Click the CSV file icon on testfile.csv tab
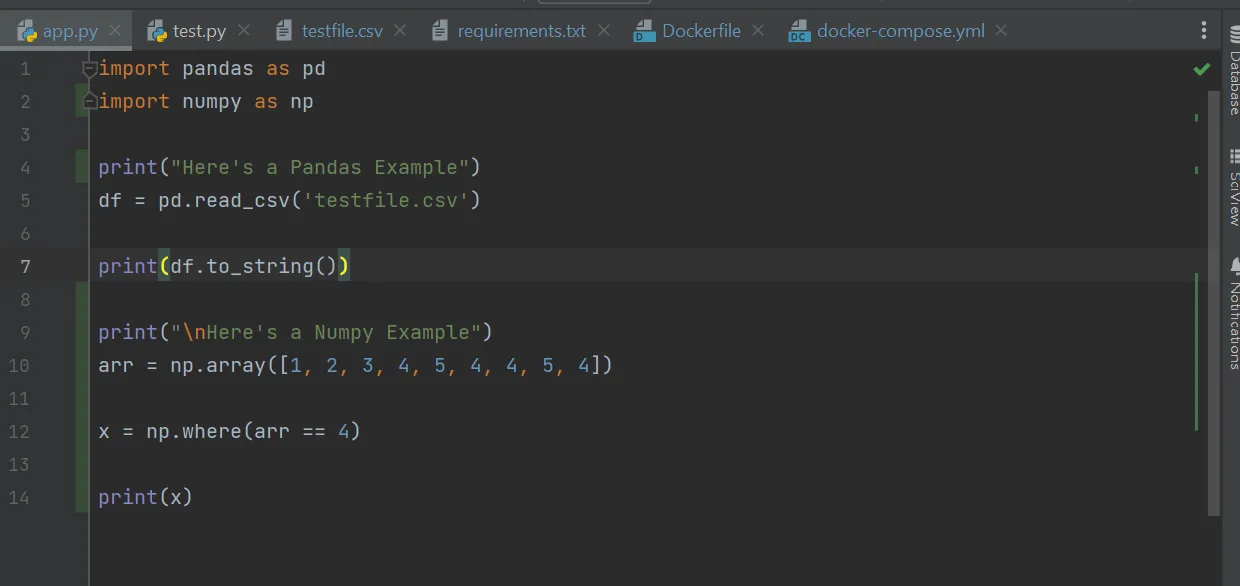This screenshot has height=586, width=1240. coord(284,31)
